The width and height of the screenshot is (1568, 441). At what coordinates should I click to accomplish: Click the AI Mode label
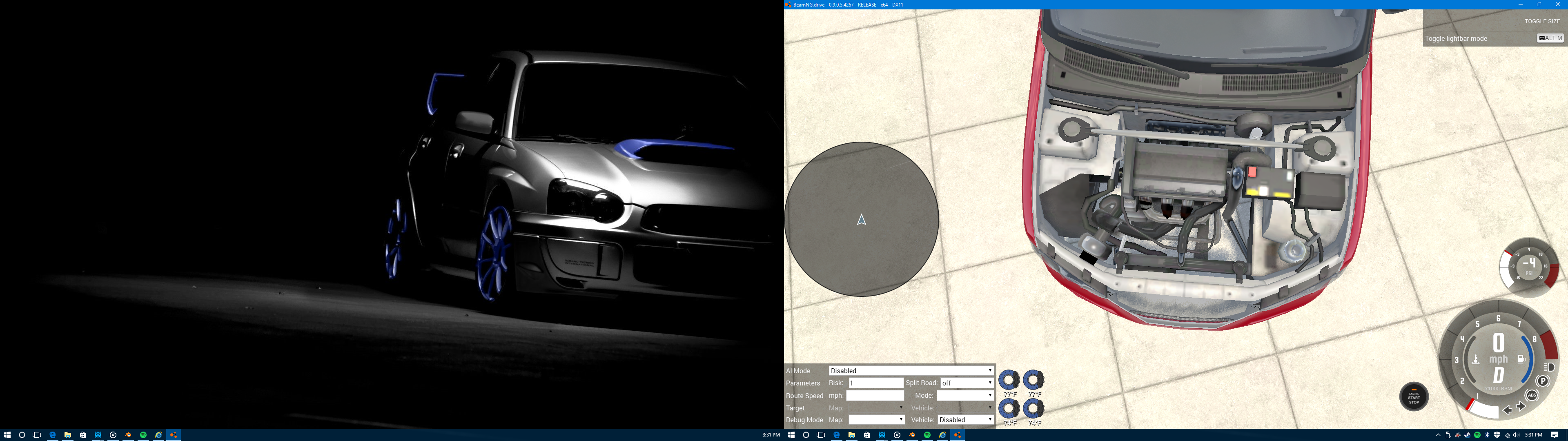pyautogui.click(x=798, y=371)
